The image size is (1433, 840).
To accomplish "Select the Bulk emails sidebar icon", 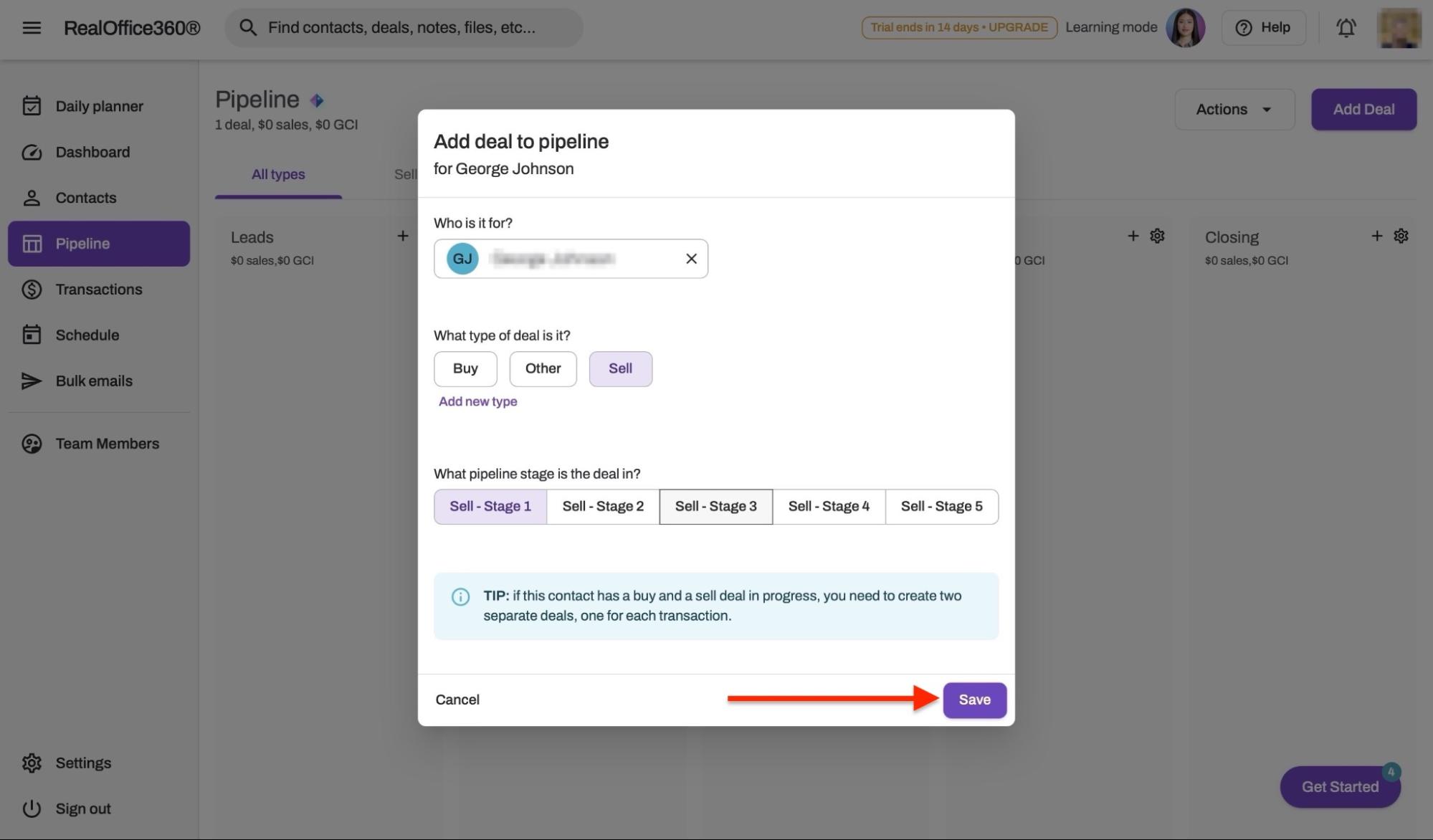I will click(x=32, y=381).
